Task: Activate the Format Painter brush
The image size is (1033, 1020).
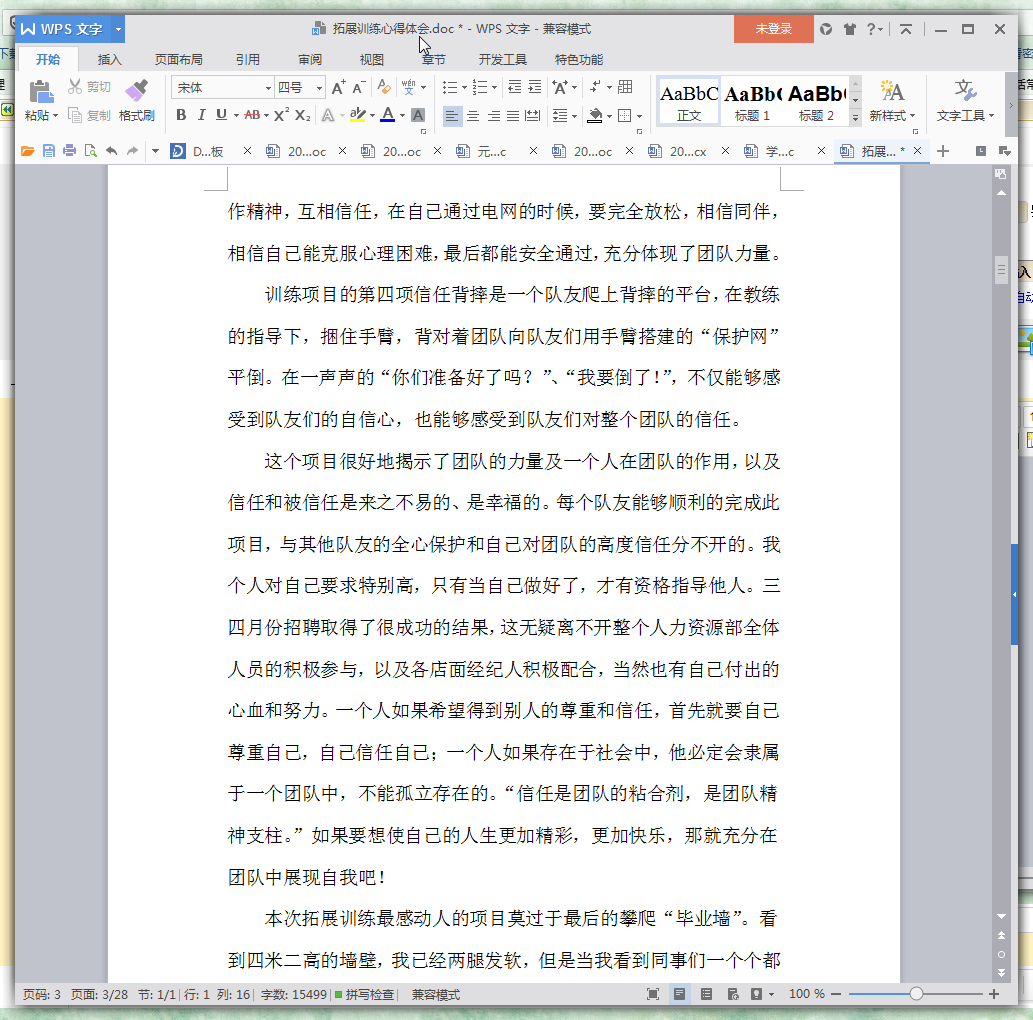Action: [x=137, y=91]
